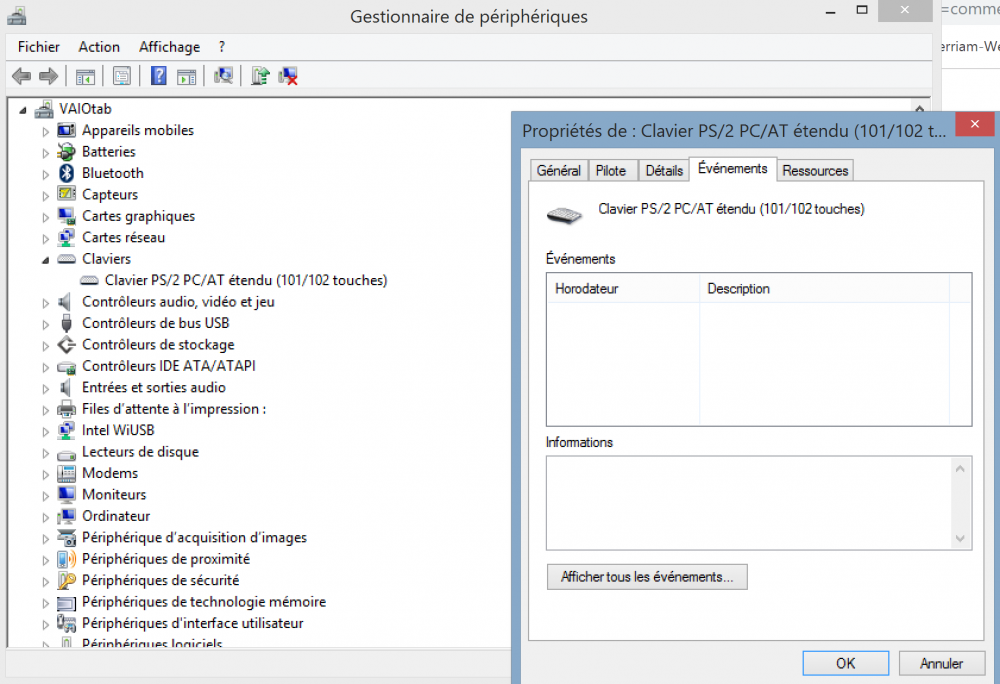Expand the Appareils mobiles node

pyautogui.click(x=45, y=132)
